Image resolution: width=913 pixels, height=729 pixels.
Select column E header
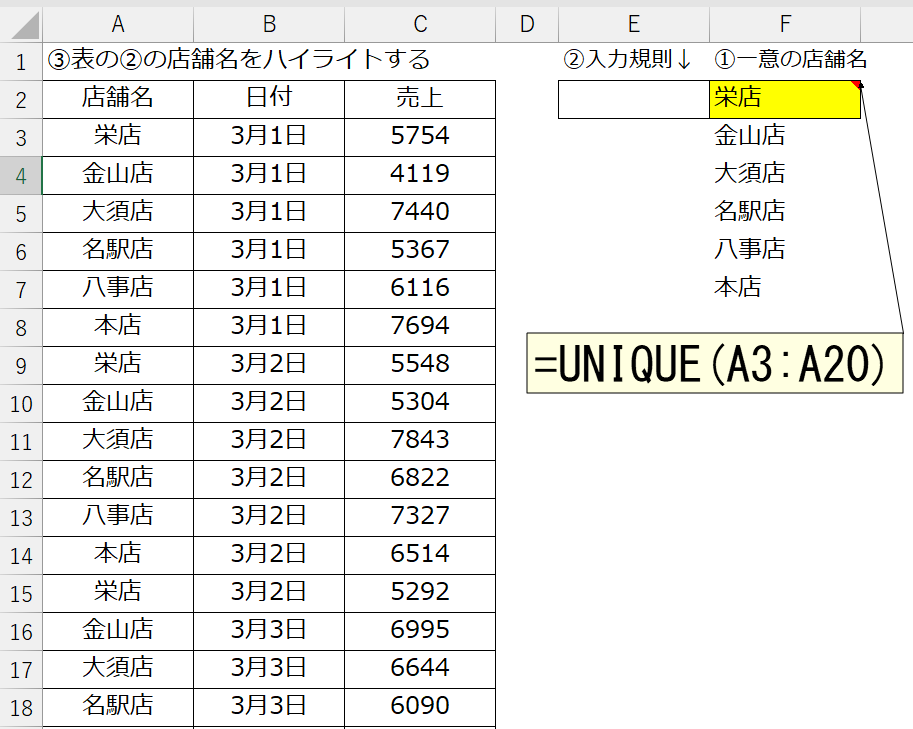[x=634, y=24]
